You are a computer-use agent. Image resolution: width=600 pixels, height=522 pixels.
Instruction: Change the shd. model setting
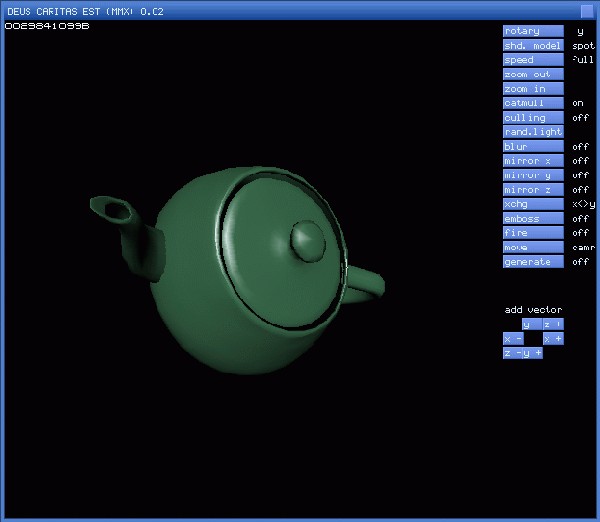point(532,45)
